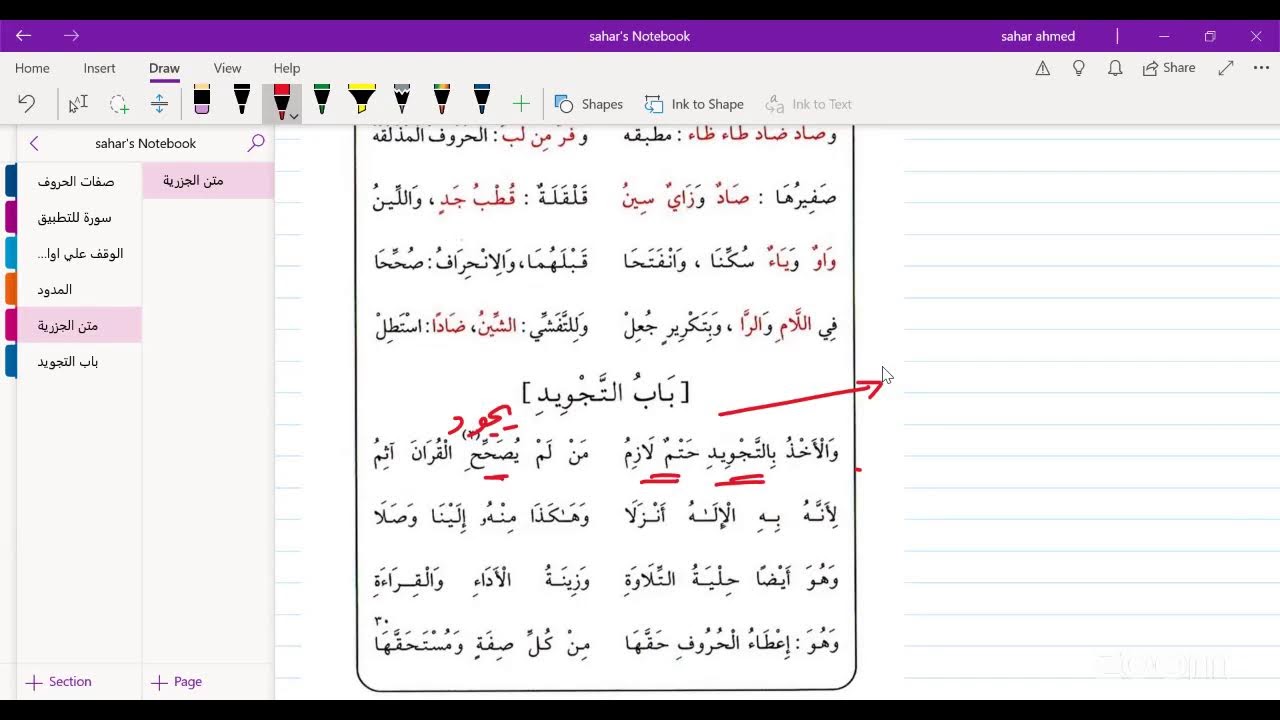Pick the black pen

pos(242,100)
